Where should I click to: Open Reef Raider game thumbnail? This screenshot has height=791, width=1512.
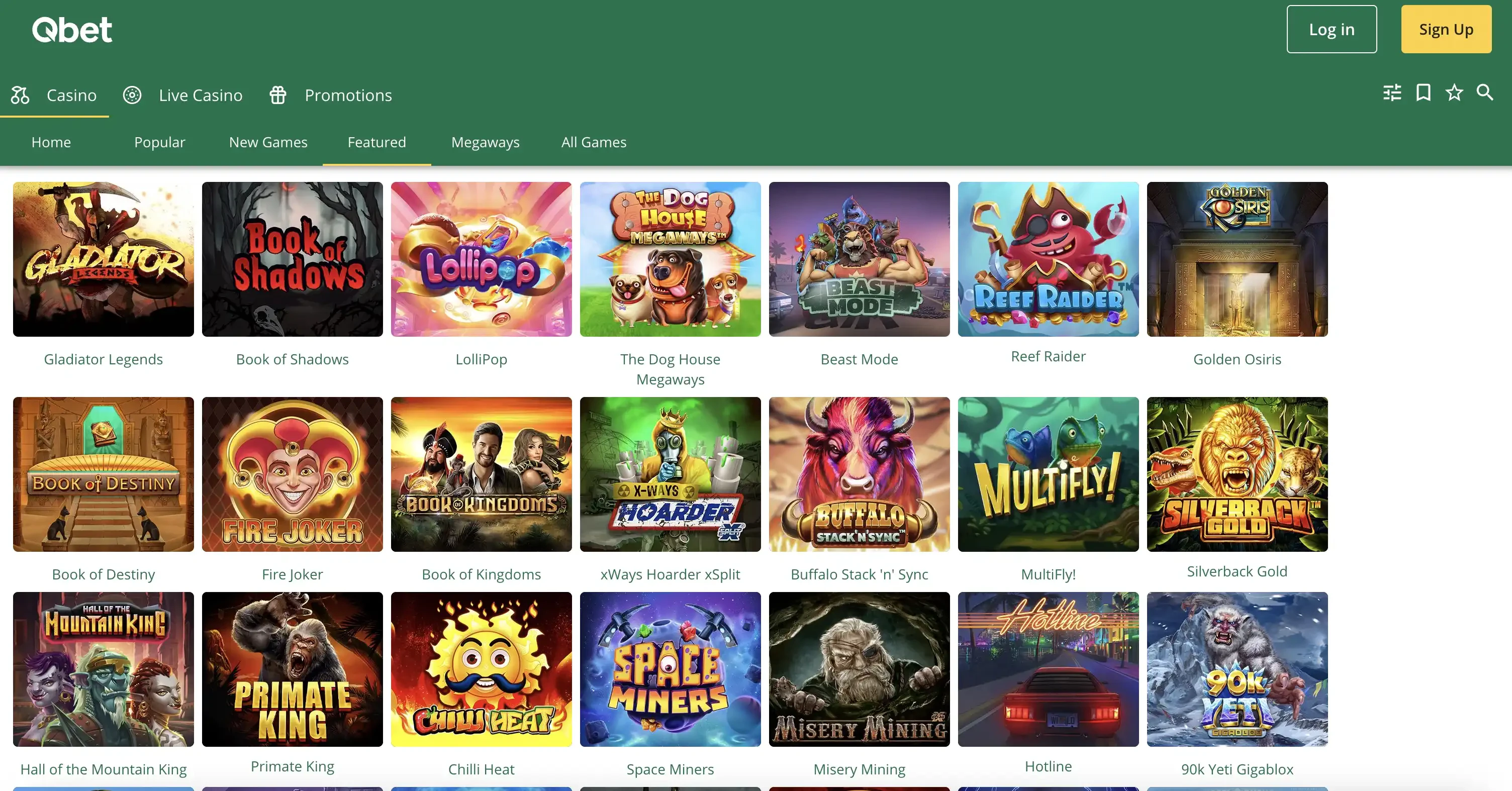tap(1049, 259)
